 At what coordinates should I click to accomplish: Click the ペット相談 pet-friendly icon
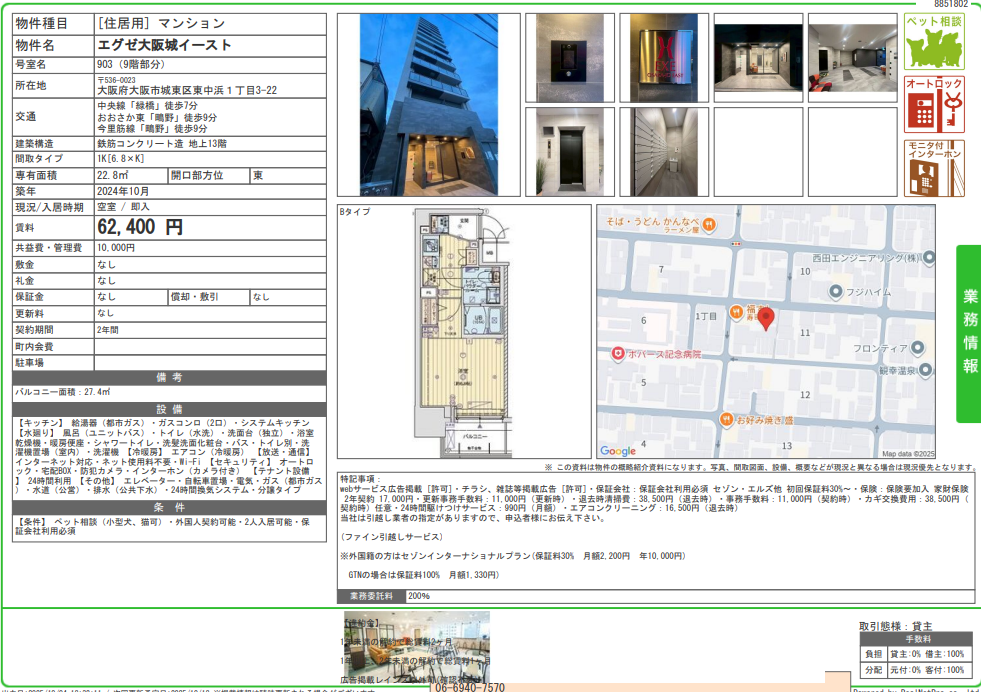pyautogui.click(x=934, y=42)
